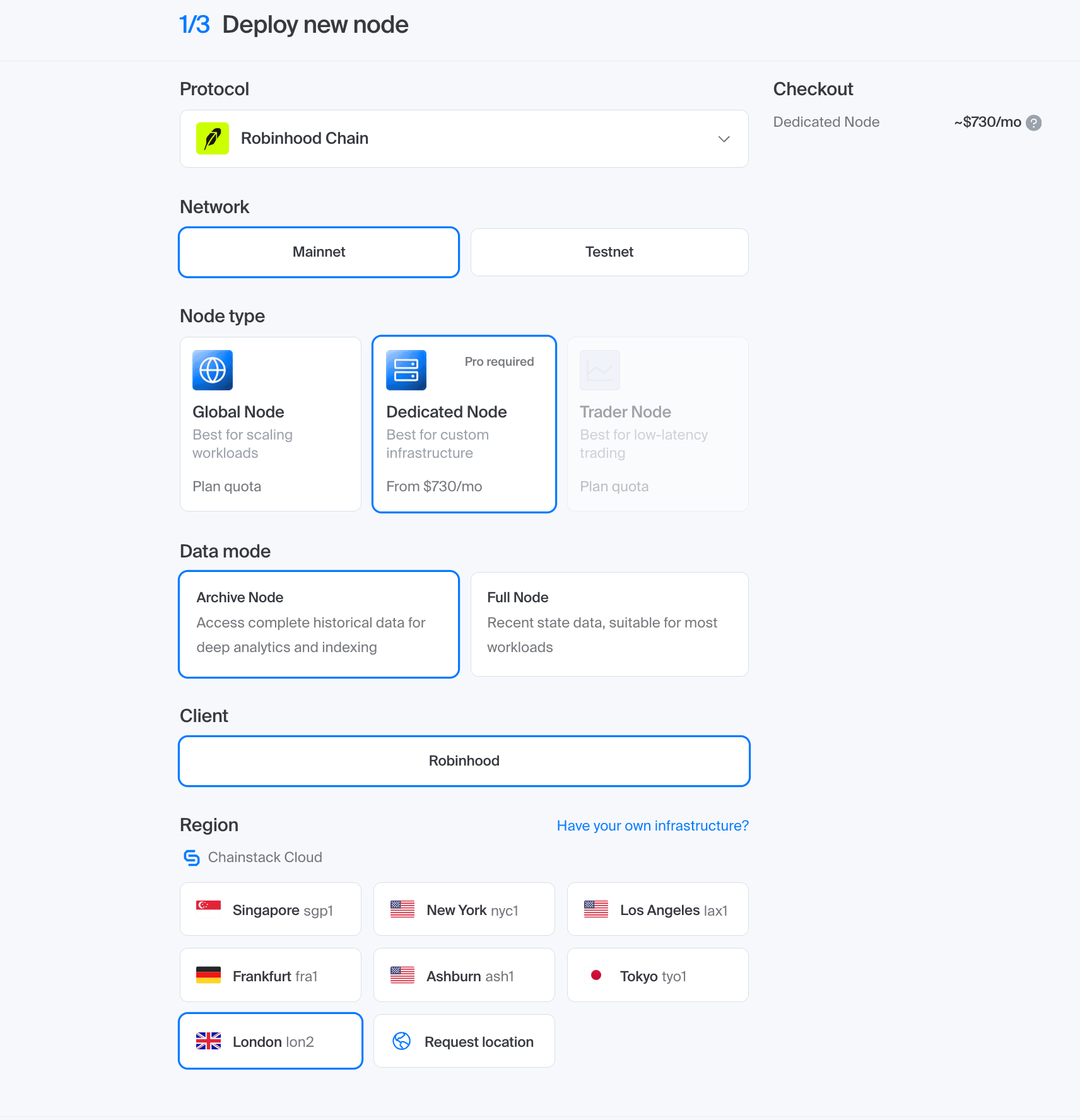Click the Singapore flag icon
Screen dimensions: 1080x1120
[208, 909]
